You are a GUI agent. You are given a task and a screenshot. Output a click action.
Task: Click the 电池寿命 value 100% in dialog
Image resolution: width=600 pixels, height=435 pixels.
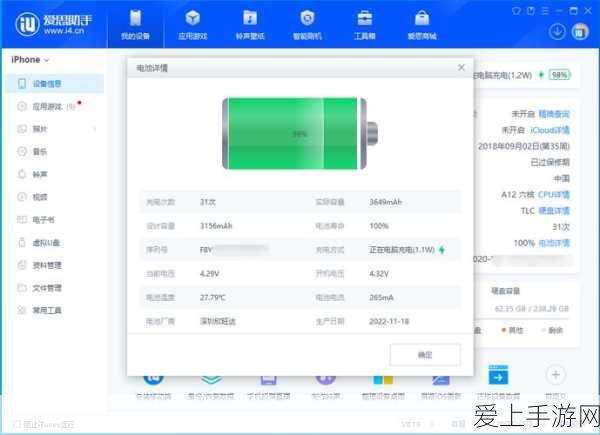click(379, 226)
